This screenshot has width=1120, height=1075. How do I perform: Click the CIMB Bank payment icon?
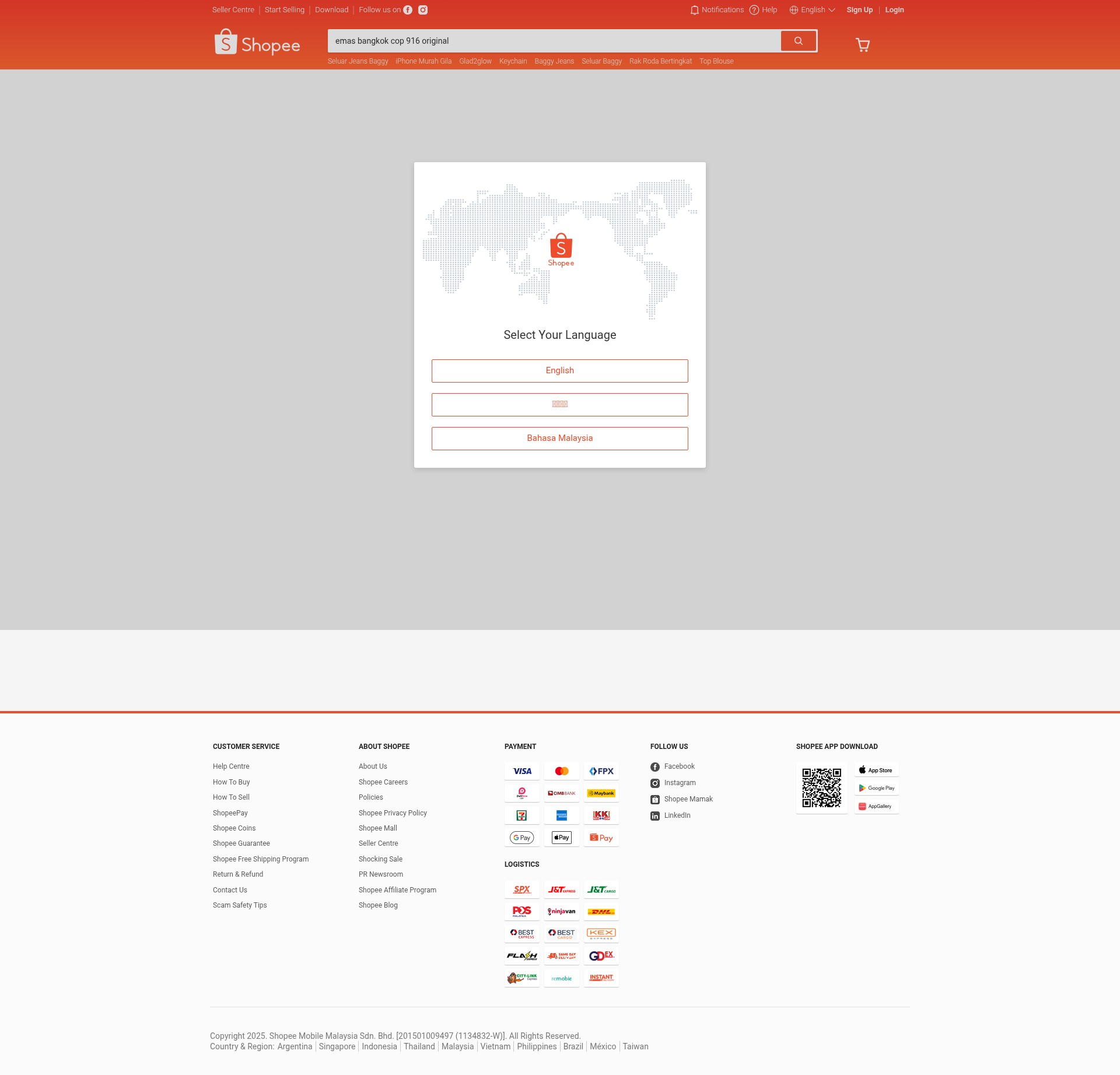coord(562,793)
